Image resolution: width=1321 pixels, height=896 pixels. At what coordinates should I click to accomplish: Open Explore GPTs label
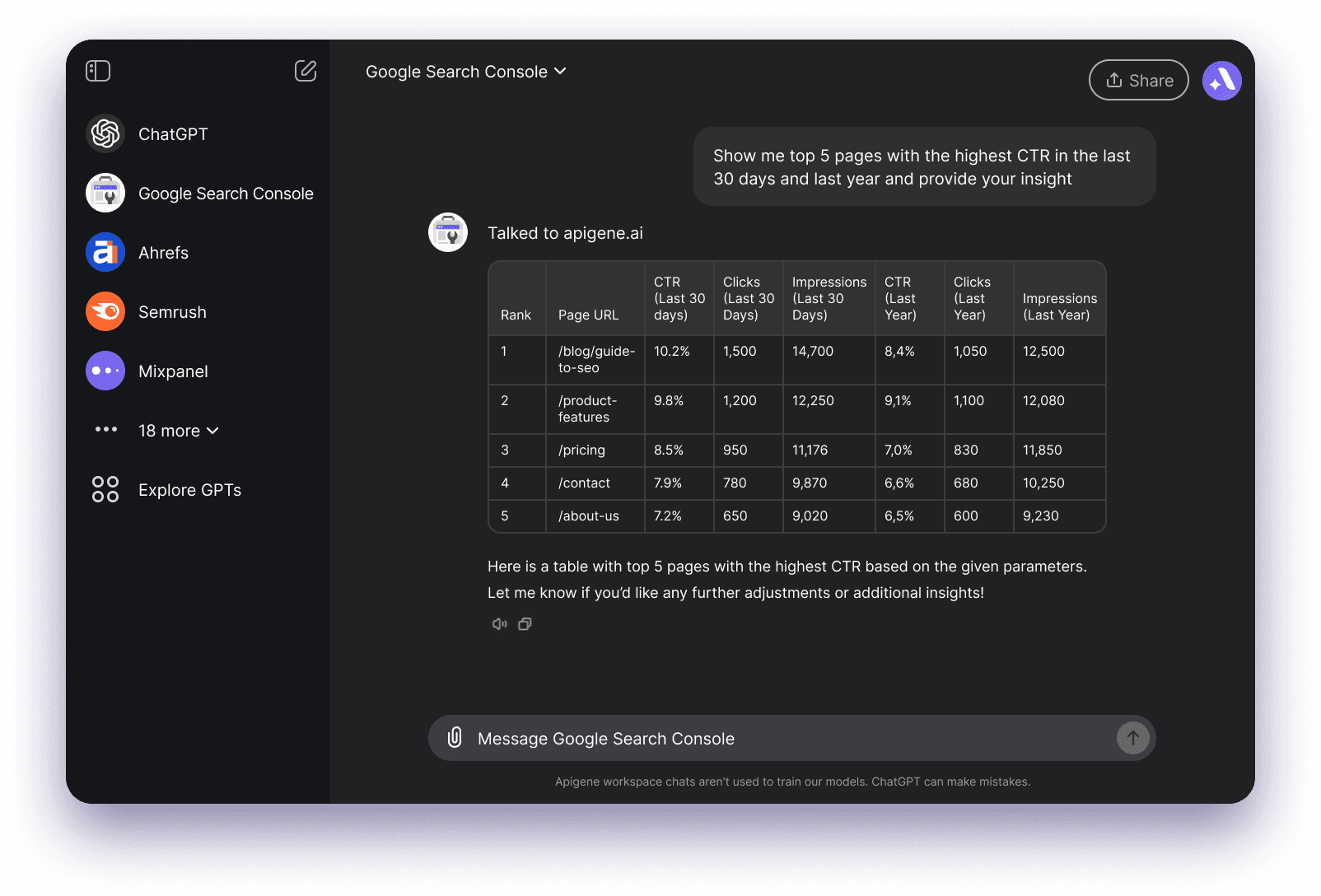coord(189,490)
